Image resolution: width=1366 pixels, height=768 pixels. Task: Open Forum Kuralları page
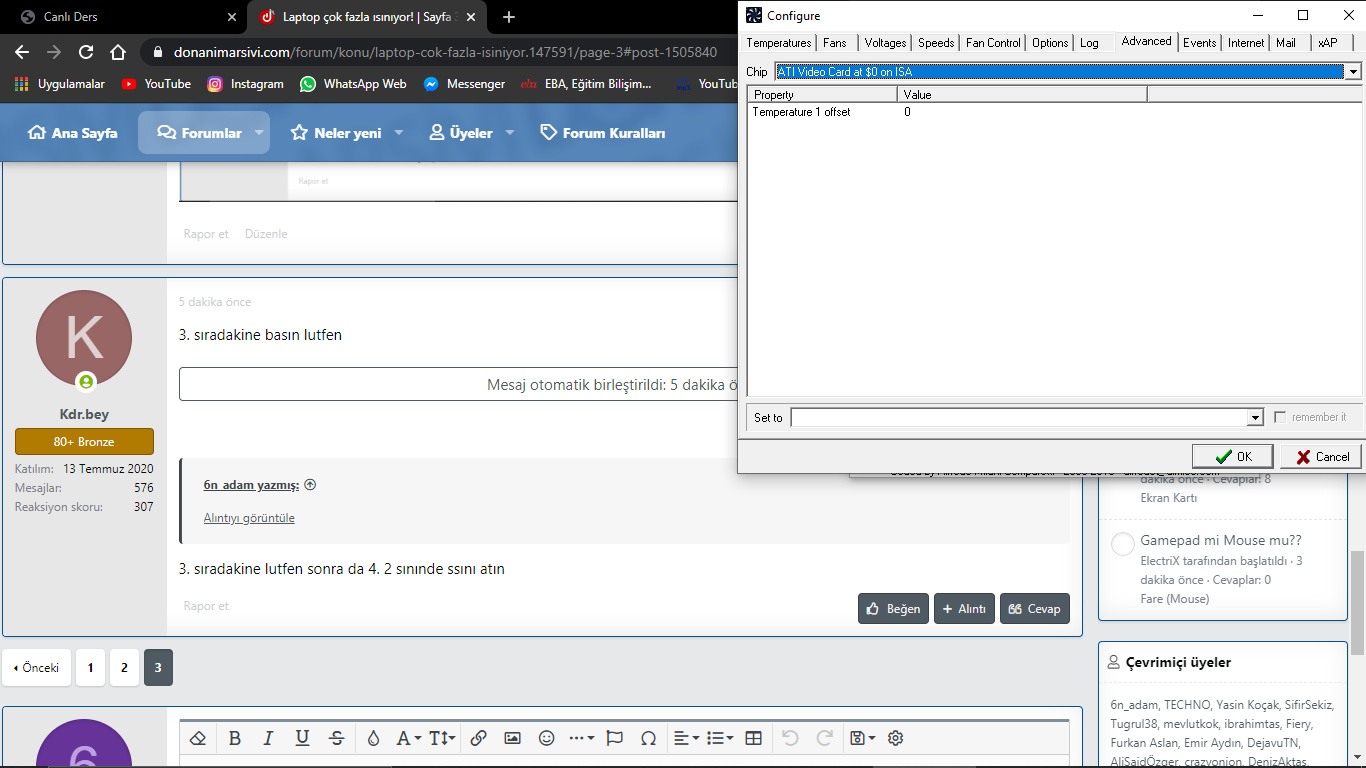coord(603,133)
